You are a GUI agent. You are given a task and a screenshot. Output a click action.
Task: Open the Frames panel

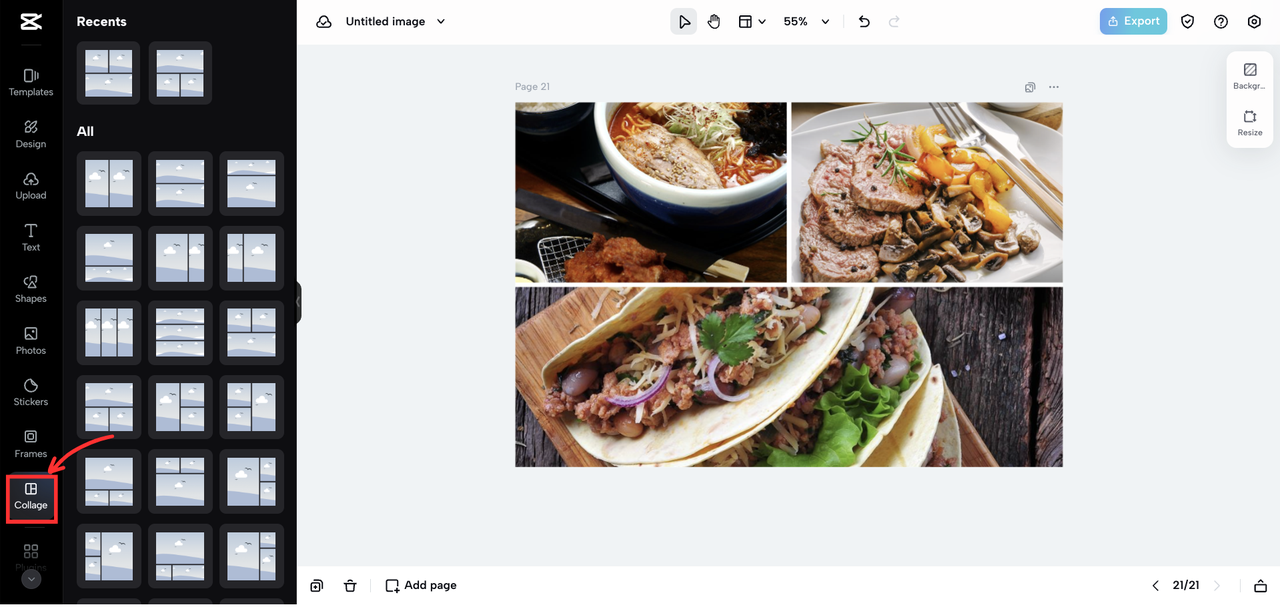(31, 444)
